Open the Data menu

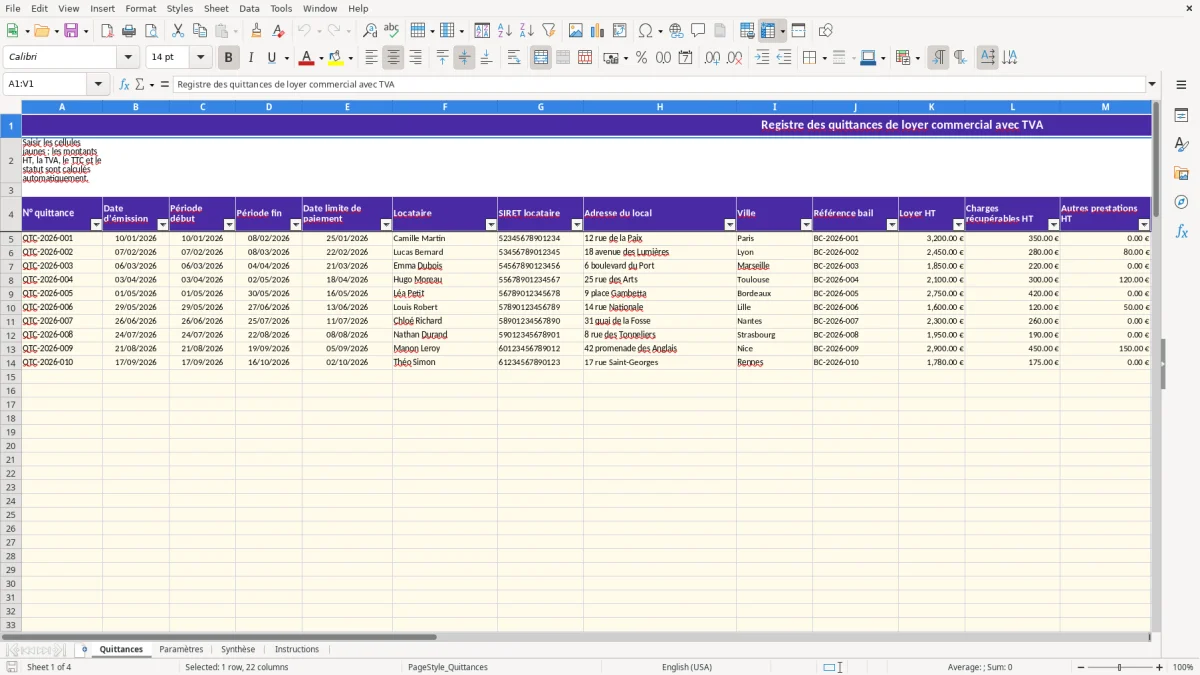coord(249,8)
